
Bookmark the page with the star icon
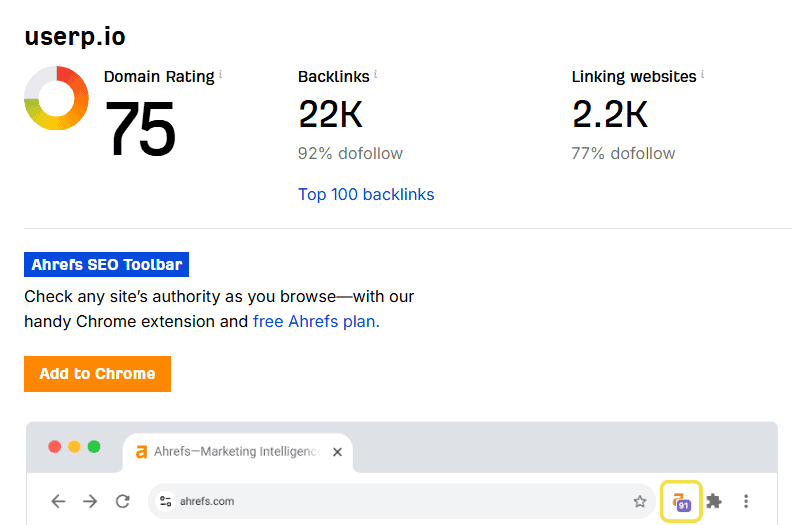point(640,501)
